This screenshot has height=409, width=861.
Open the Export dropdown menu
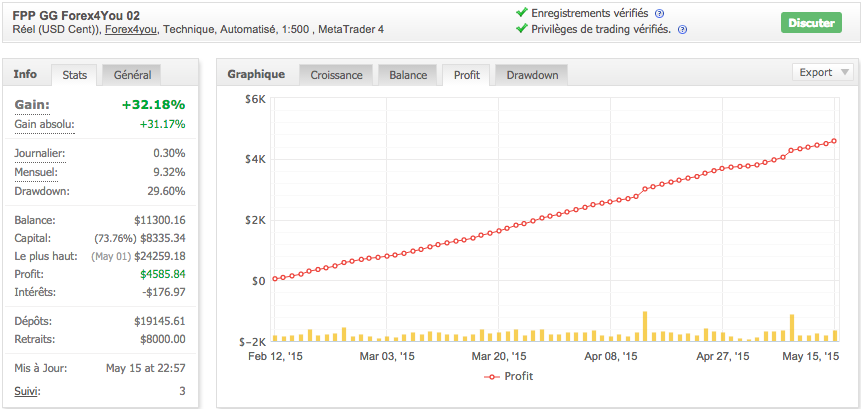point(823,72)
